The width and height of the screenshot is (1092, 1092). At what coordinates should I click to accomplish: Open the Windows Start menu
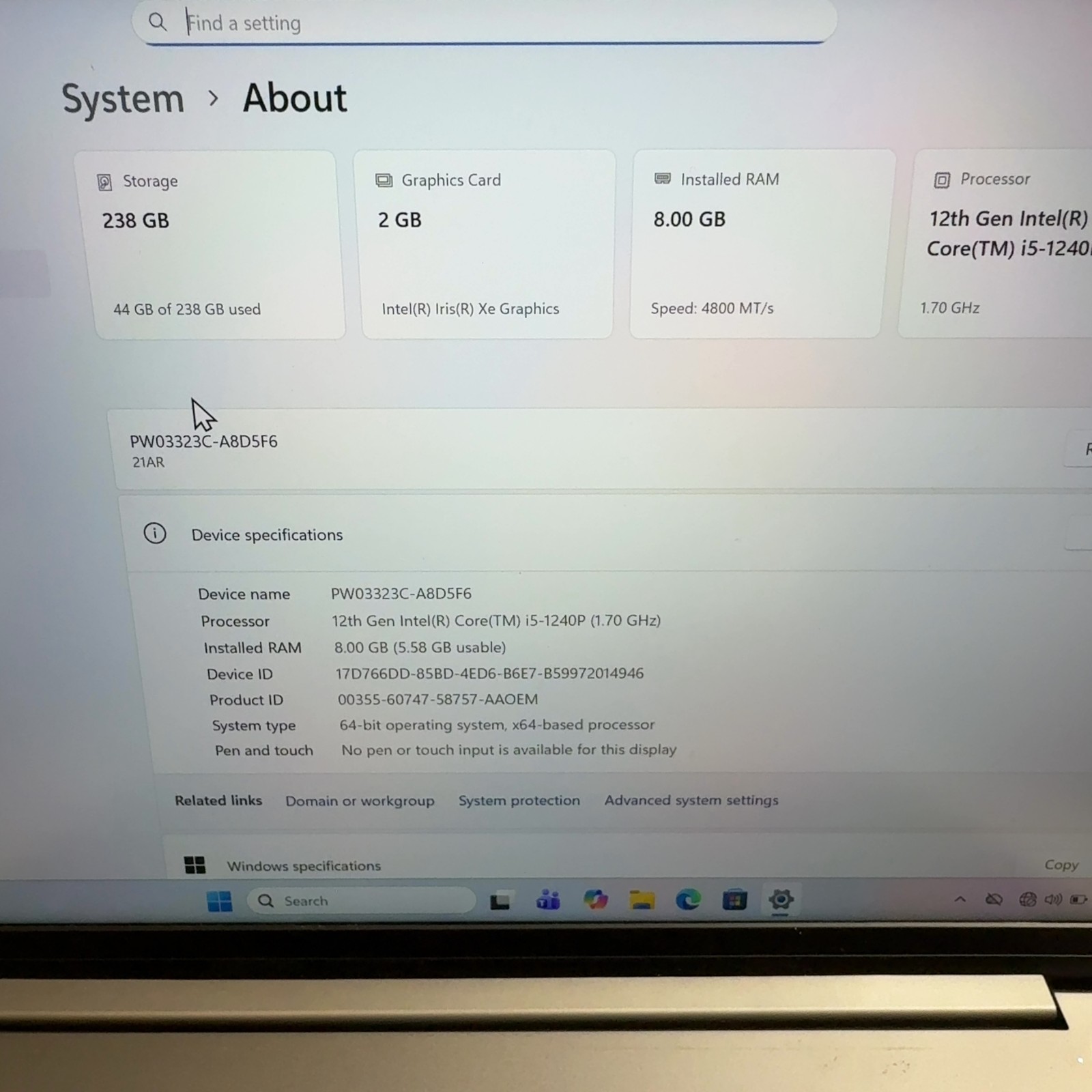pos(219,901)
